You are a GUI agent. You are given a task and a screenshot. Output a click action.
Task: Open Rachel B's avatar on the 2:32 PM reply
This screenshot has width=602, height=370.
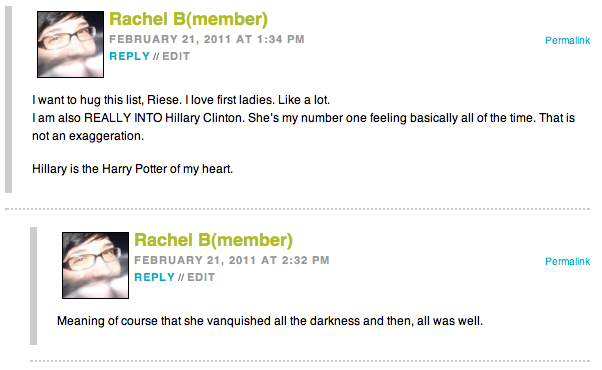click(95, 265)
